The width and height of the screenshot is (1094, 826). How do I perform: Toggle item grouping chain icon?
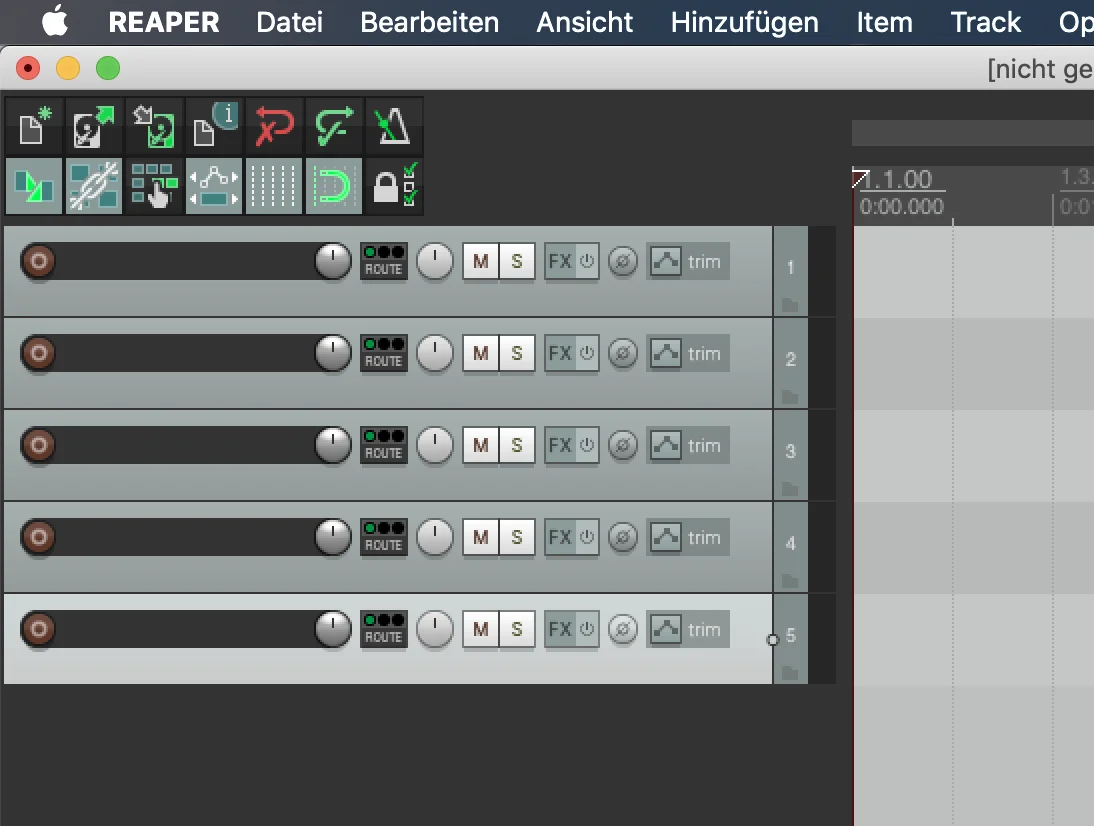coord(94,186)
